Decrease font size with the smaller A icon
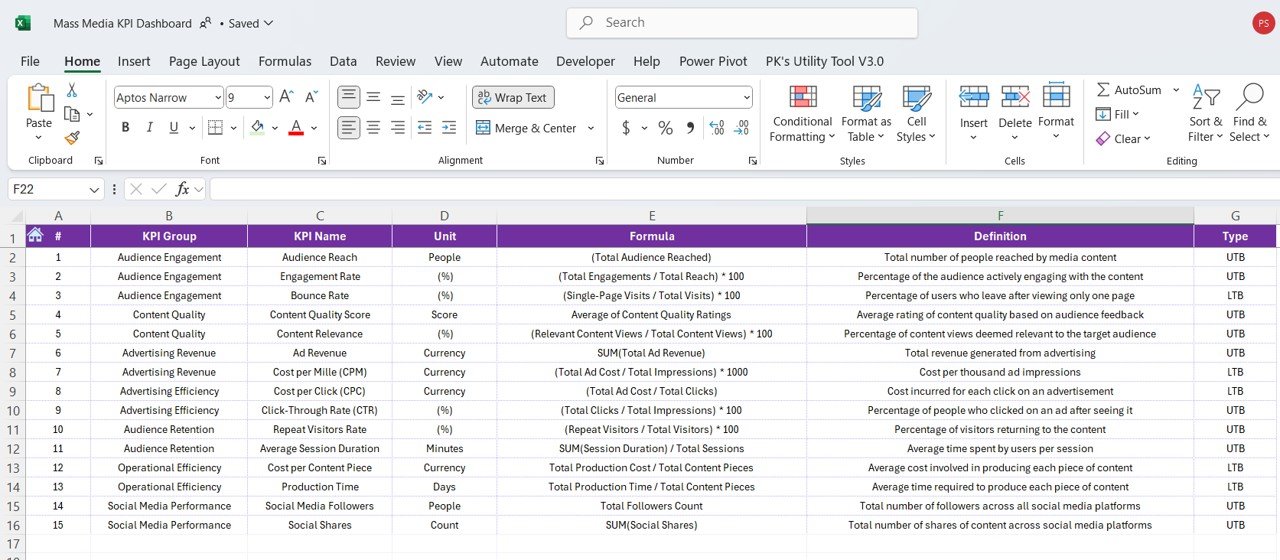1280x560 pixels. [x=313, y=97]
